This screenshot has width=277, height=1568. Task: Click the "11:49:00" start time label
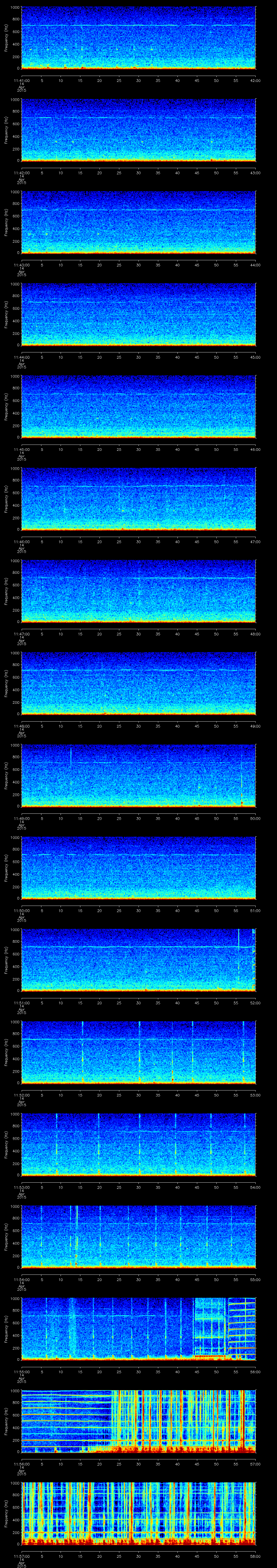pos(21,818)
